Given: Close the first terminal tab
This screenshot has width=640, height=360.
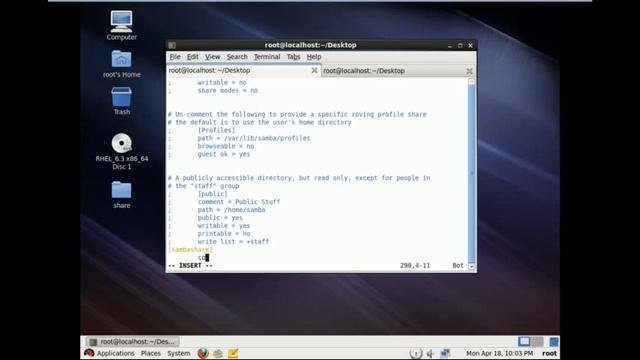Looking at the screenshot, I should click(314, 70).
